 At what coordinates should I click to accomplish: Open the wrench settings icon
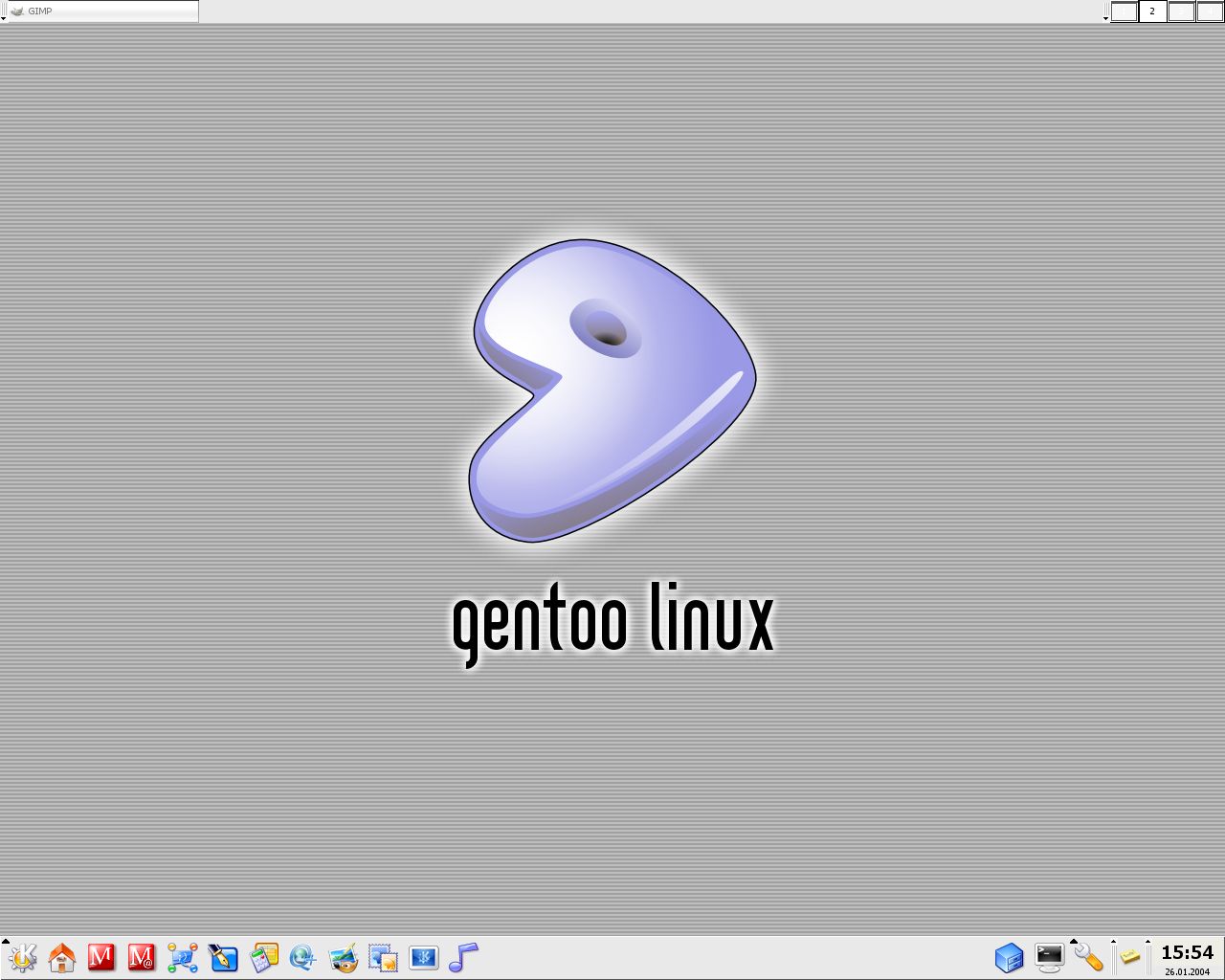pos(1089,957)
